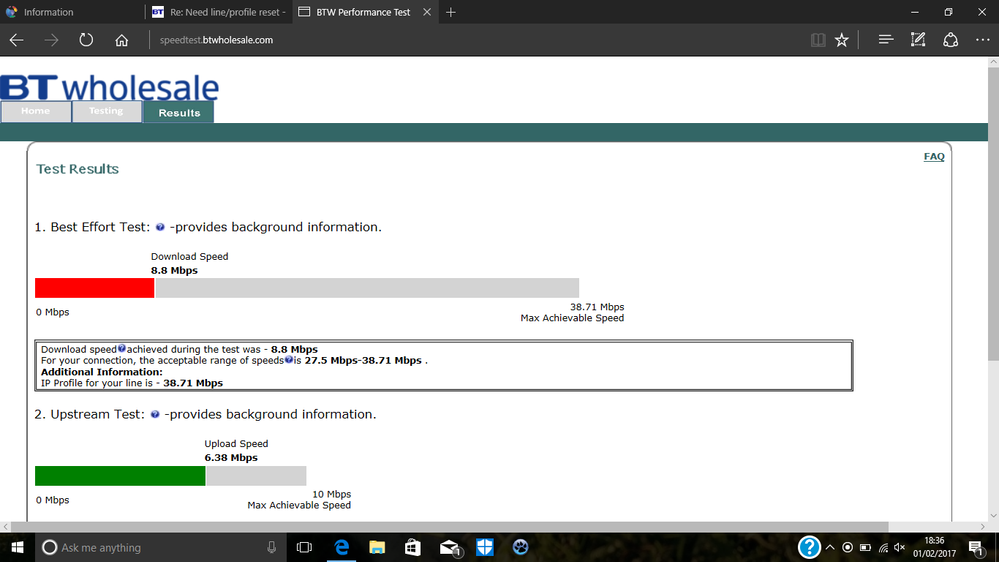Click the horizontal scrollbar thumb
The width and height of the screenshot is (999, 562).
450,527
